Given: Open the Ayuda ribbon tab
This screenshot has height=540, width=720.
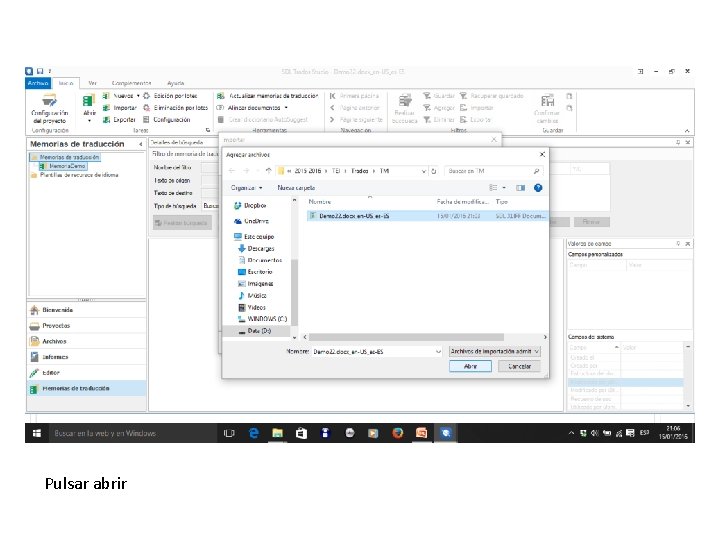Looking at the screenshot, I should [175, 83].
